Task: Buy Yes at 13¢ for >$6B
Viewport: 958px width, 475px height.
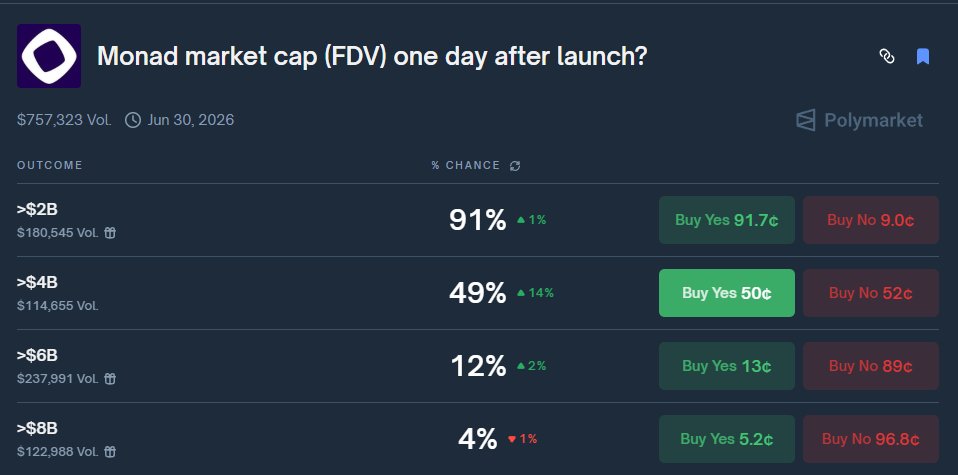Action: click(727, 366)
